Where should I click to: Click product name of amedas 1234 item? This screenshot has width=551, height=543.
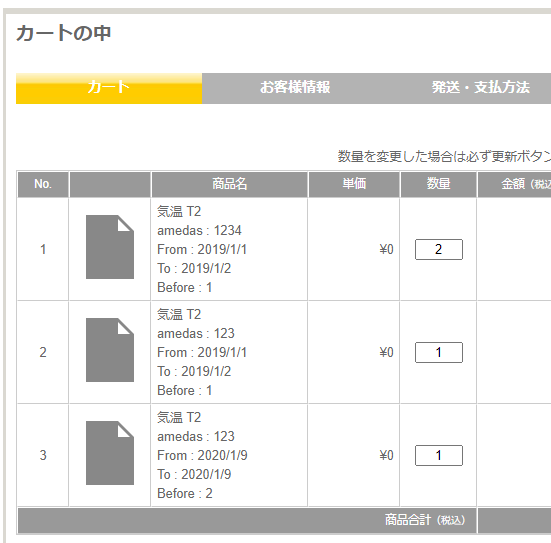tap(179, 212)
